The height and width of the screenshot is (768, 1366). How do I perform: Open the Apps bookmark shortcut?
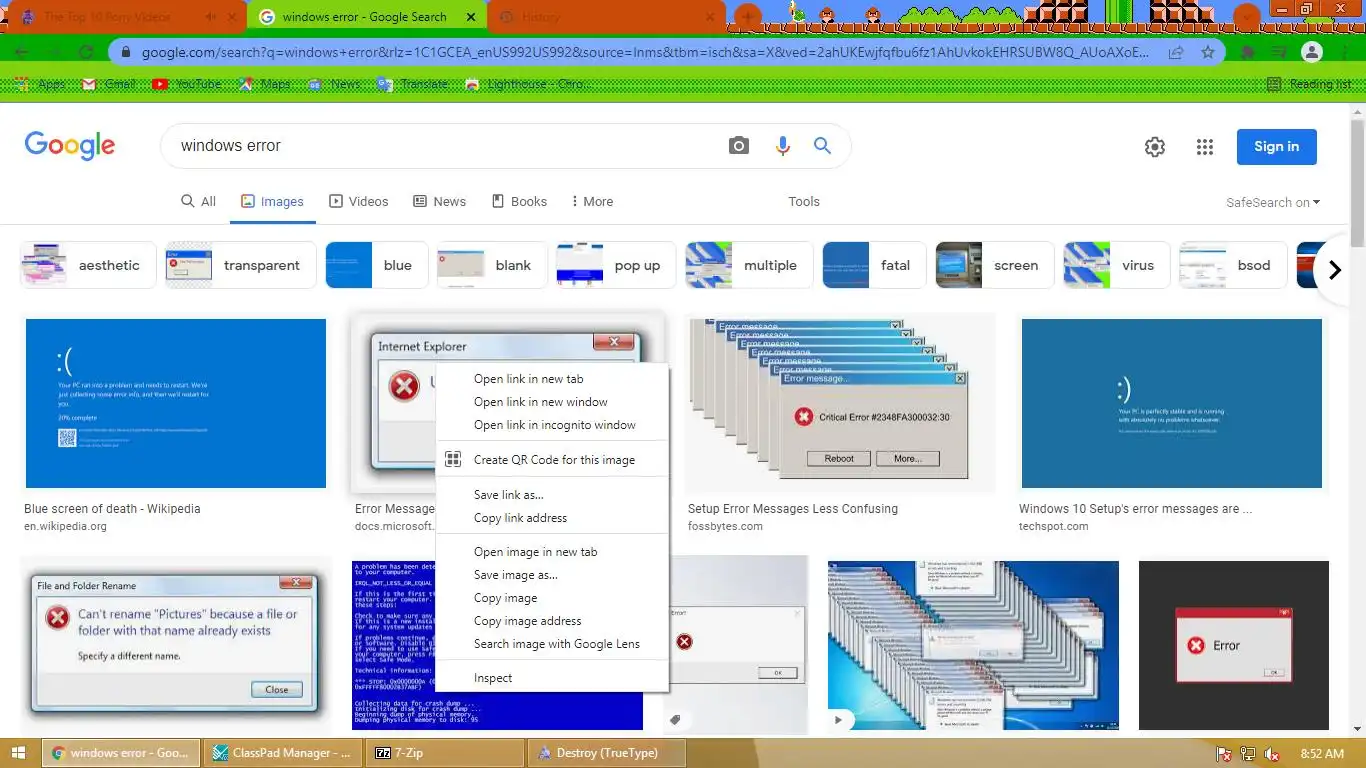(42, 84)
